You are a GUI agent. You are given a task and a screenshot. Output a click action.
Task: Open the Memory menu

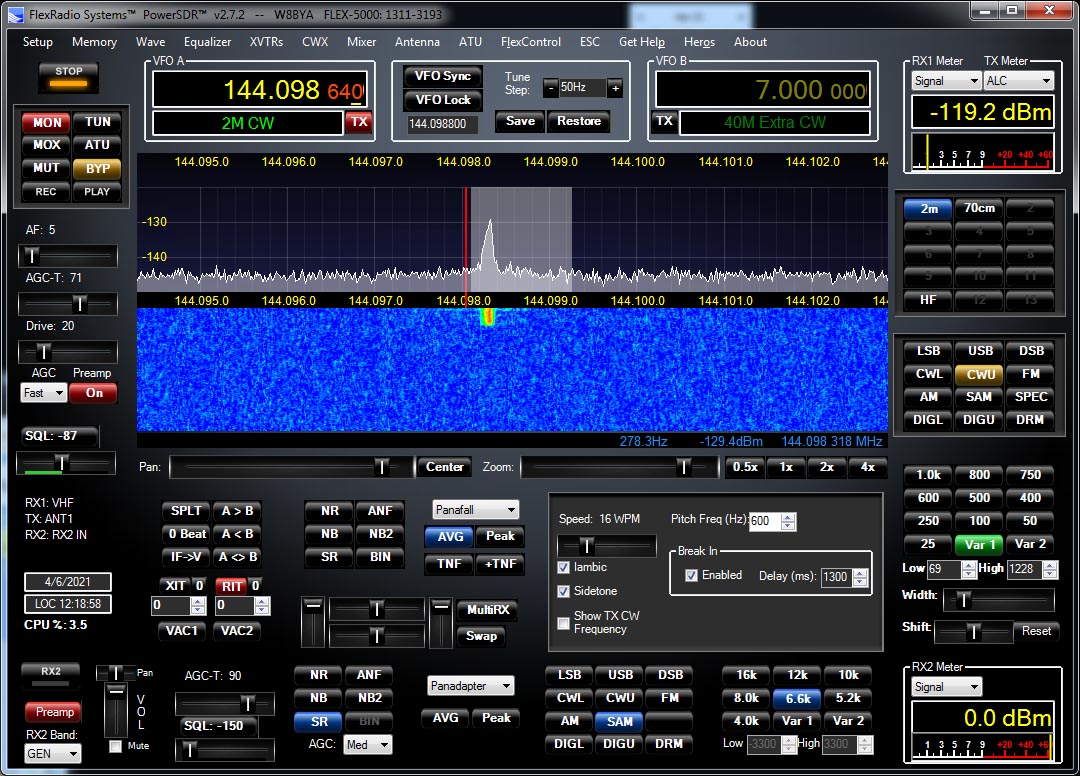click(x=94, y=42)
